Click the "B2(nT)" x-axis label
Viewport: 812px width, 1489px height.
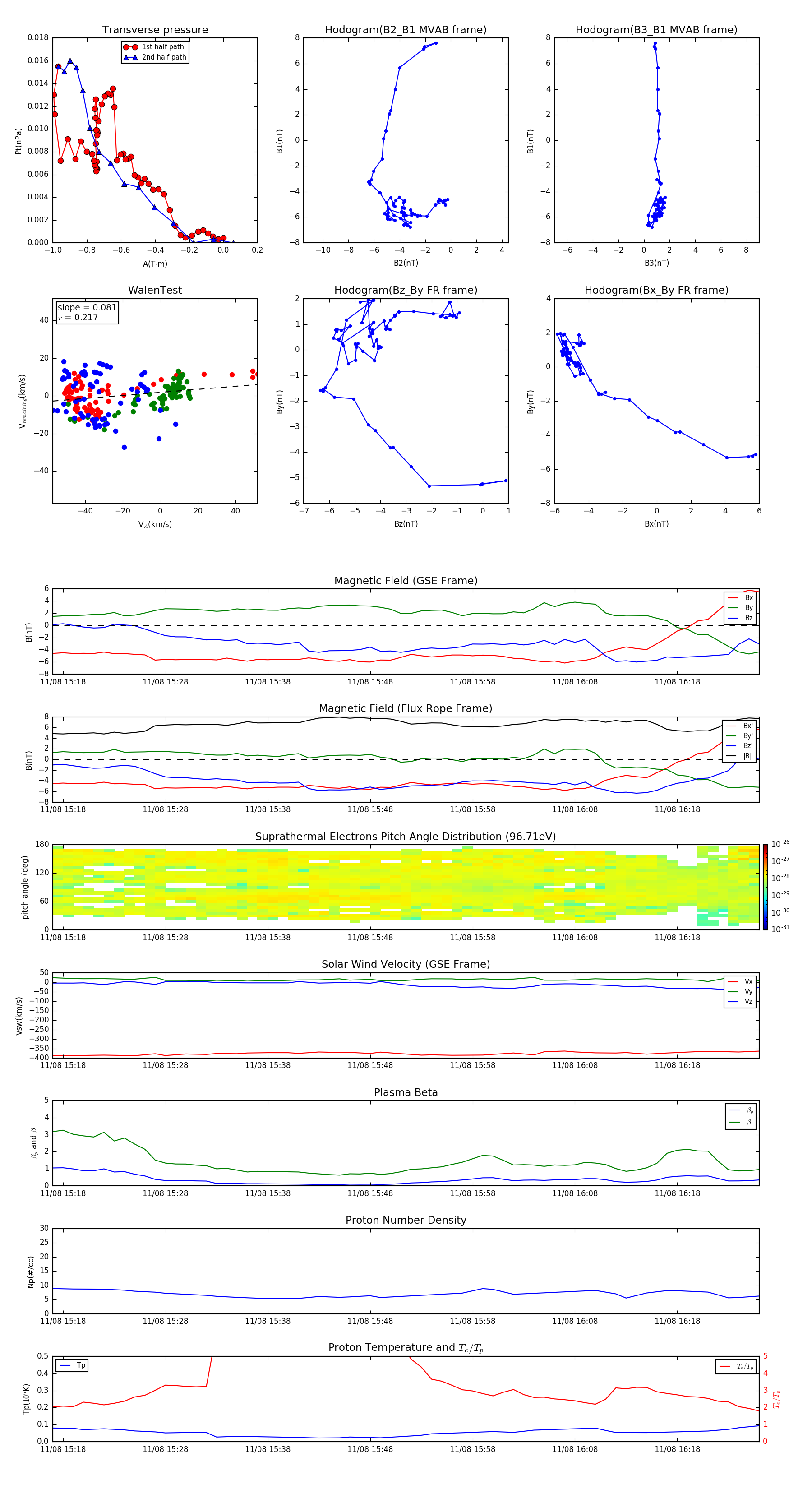coord(406,263)
